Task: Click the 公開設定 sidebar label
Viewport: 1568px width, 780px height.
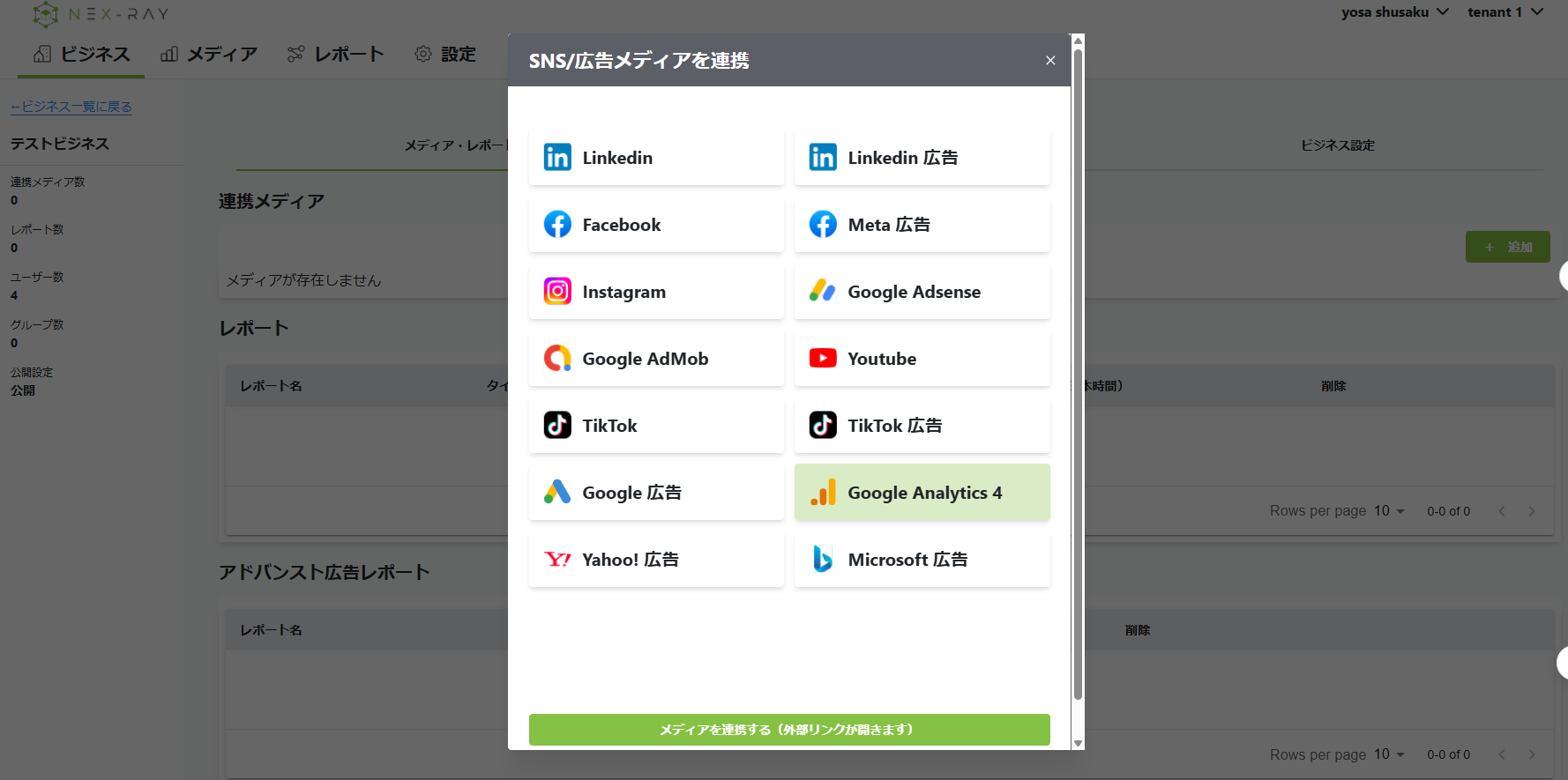Action: click(32, 372)
